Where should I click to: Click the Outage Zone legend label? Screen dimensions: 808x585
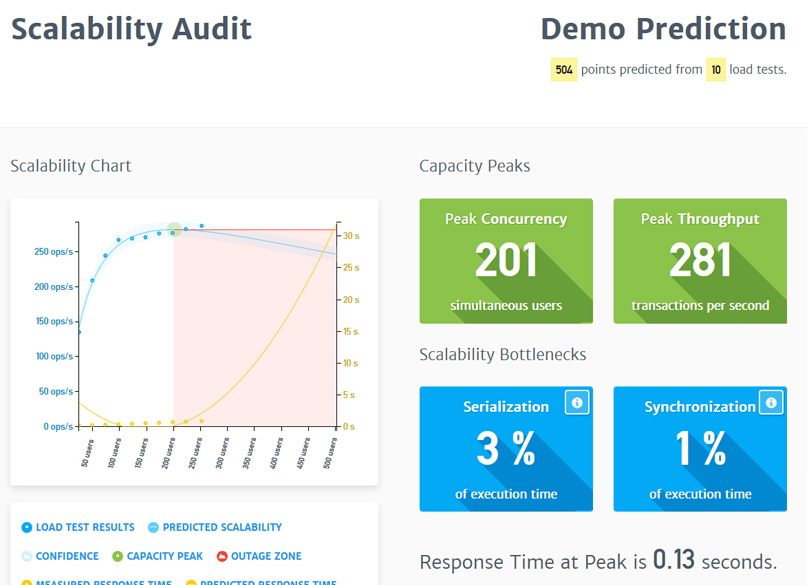pyautogui.click(x=266, y=556)
